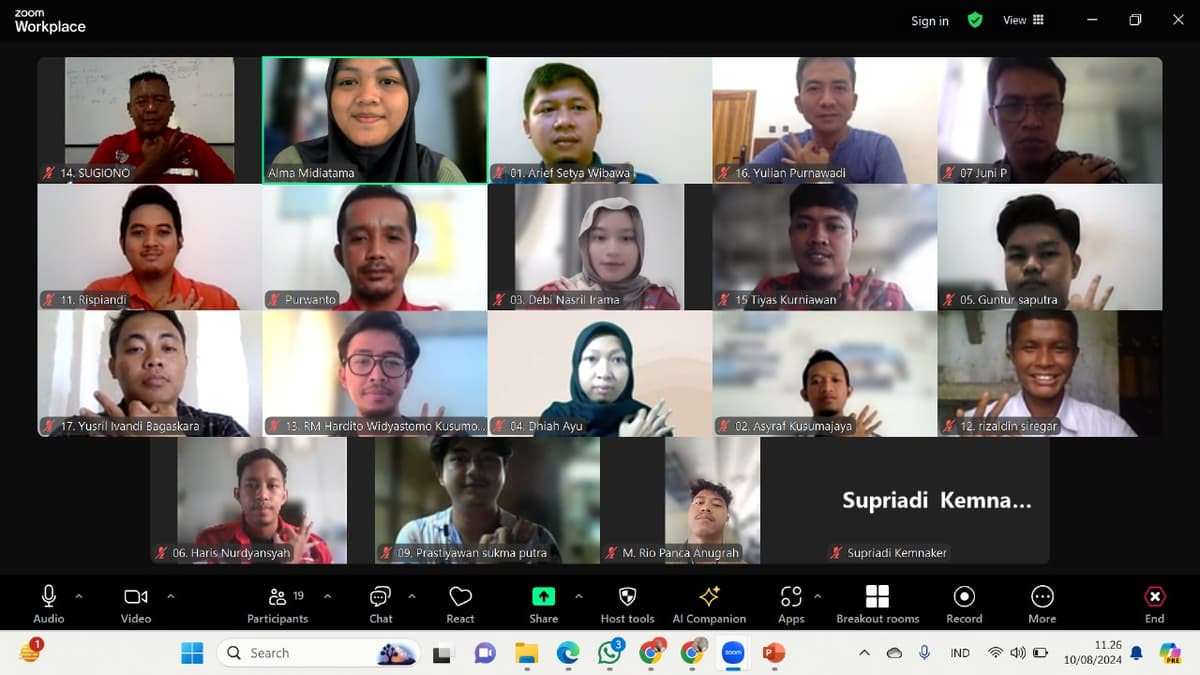
Task: Switch to Zoom taskbar icon
Action: click(733, 653)
